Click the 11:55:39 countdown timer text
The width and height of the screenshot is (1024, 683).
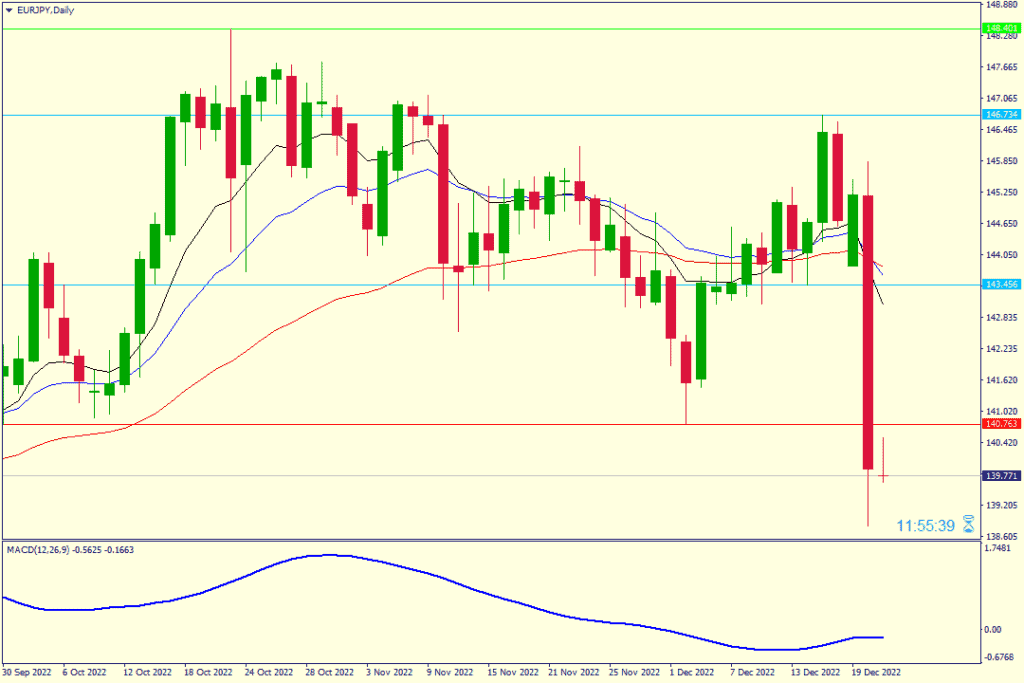pos(926,525)
